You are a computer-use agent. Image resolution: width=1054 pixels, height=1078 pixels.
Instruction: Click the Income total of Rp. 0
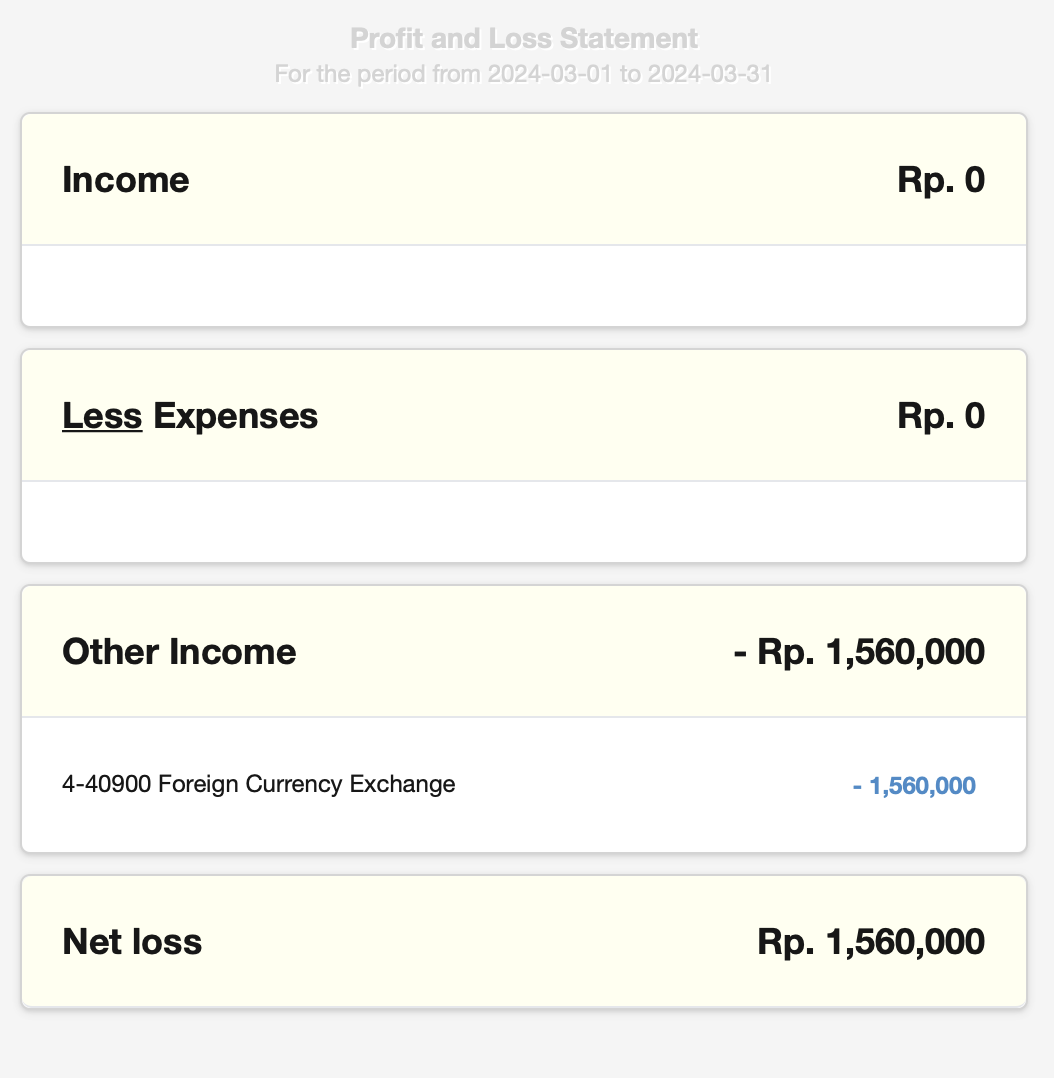pos(940,180)
